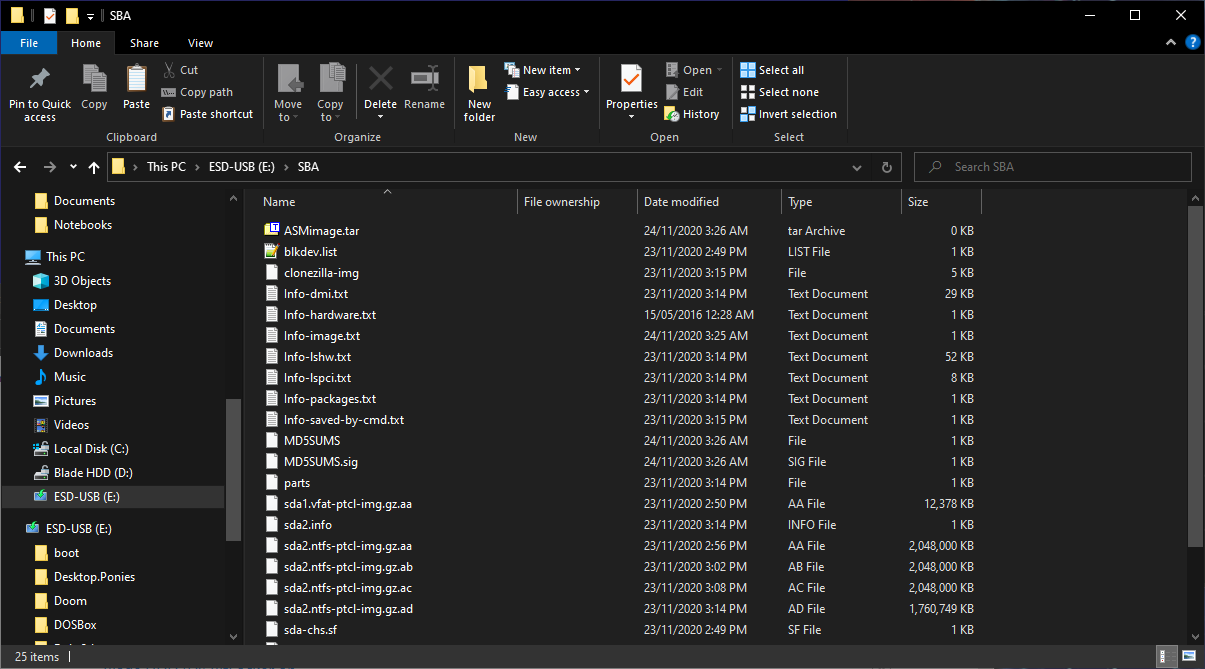Click the Rename button in Organize group
The image size is (1205, 669).
[x=425, y=88]
